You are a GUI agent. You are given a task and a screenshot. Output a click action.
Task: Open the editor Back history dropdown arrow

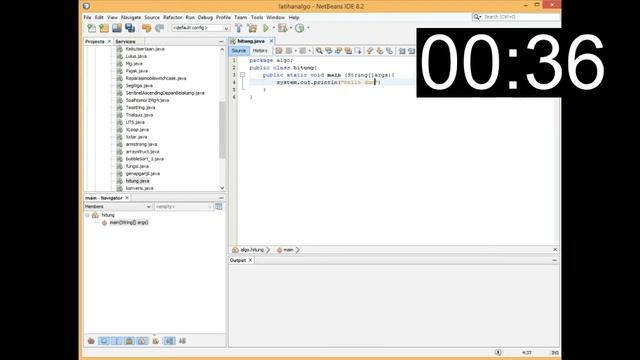[296, 51]
